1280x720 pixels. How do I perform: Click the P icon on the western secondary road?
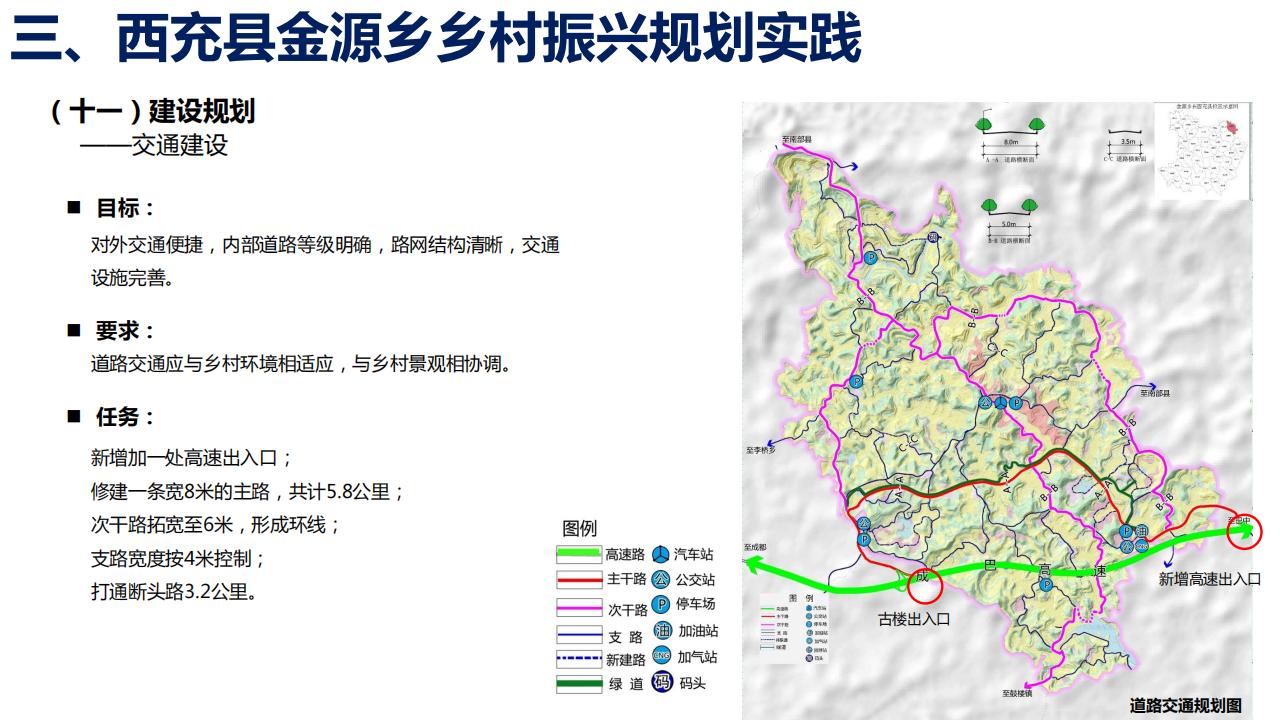(x=856, y=382)
